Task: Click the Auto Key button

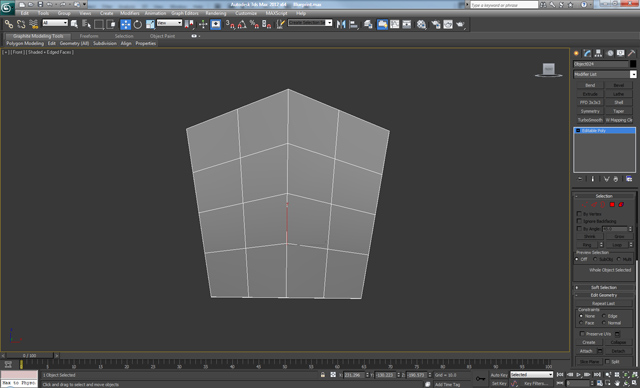Action: tap(499, 375)
